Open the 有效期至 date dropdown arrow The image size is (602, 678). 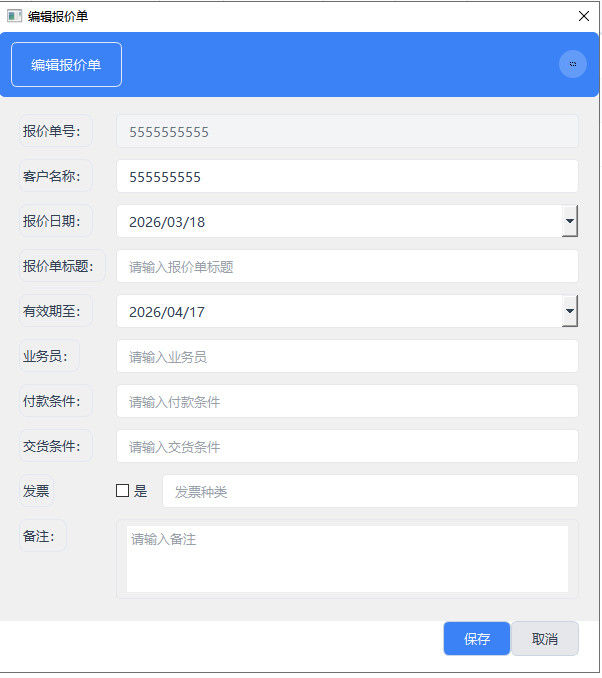[570, 311]
